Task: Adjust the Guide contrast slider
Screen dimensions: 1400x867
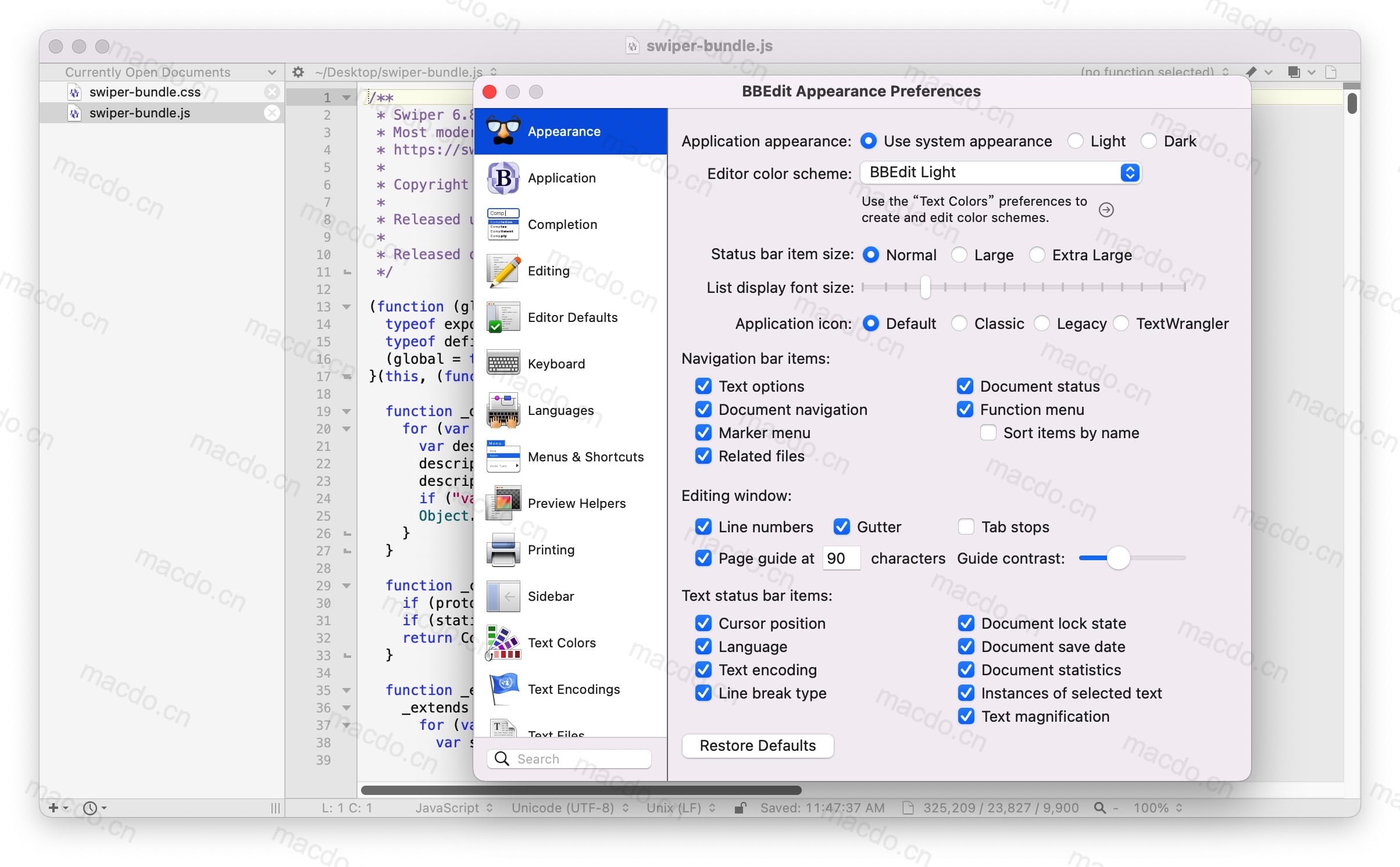Action: click(x=1132, y=558)
